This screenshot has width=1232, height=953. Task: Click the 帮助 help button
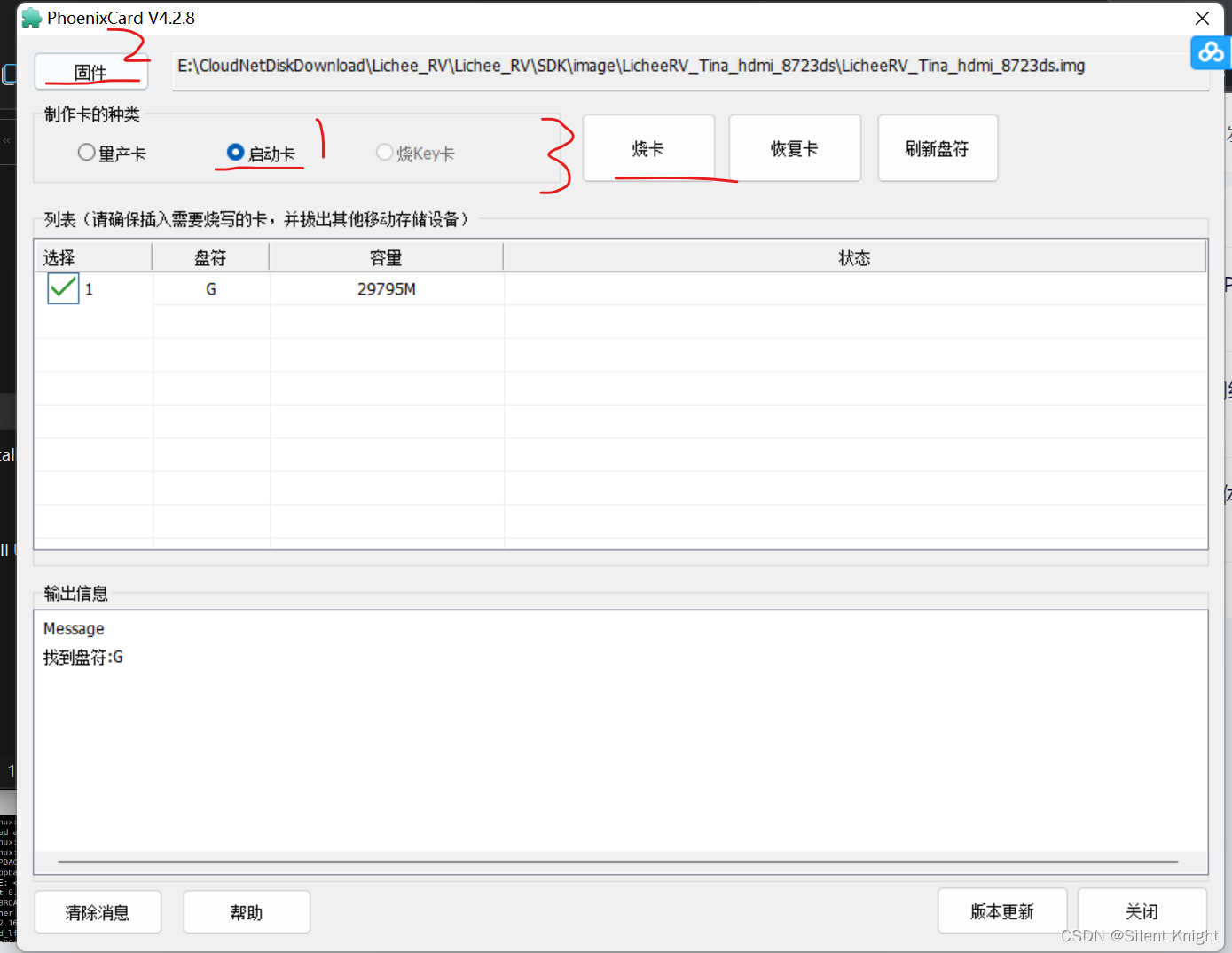coord(247,912)
